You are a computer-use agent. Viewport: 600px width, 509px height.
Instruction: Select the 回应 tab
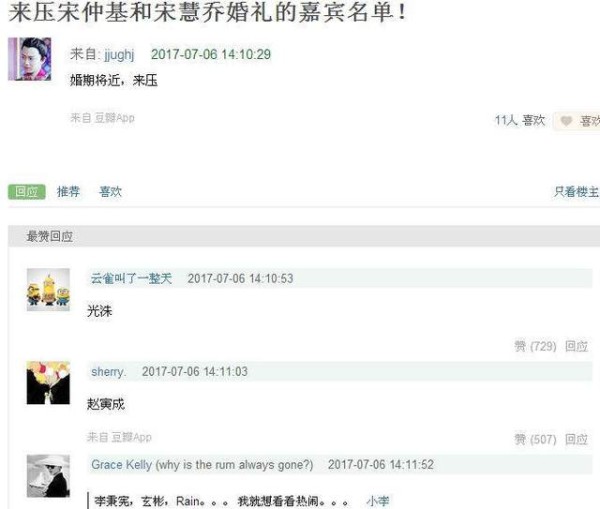tap(27, 192)
